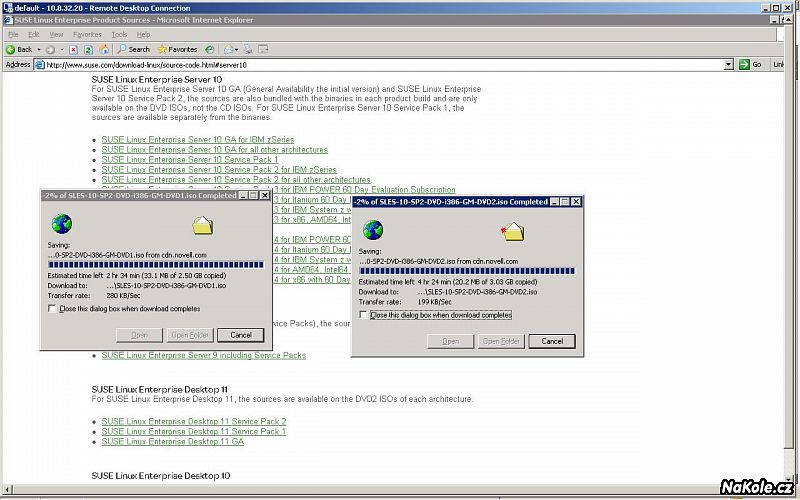
Task: Open the Favorites pane
Action: tap(178, 49)
